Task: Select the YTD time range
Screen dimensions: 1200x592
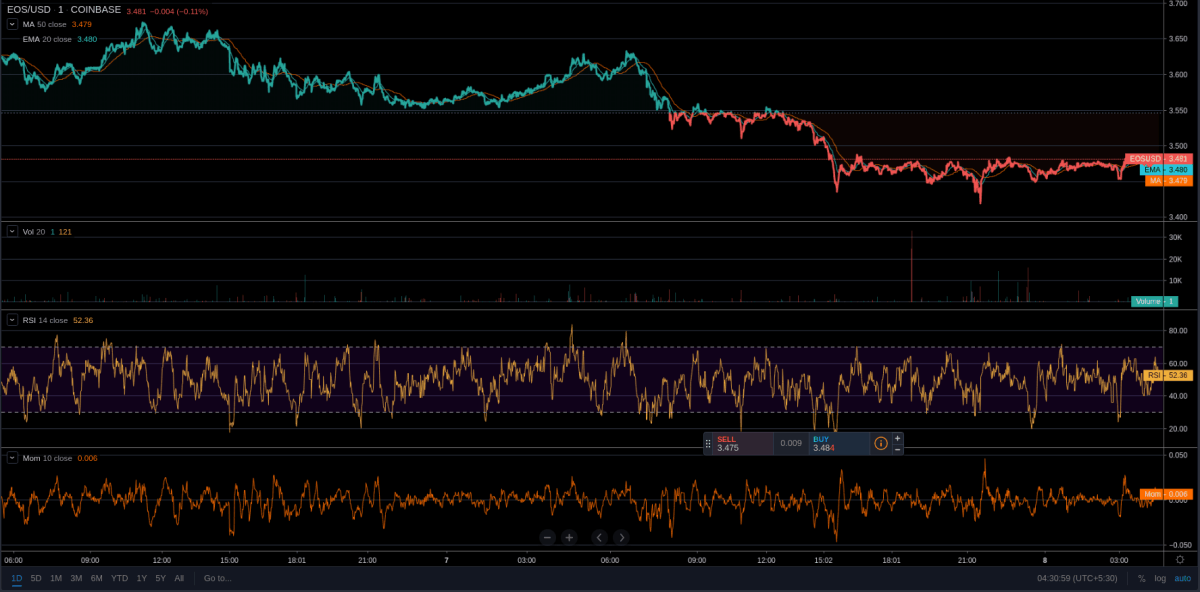Action: [119, 578]
